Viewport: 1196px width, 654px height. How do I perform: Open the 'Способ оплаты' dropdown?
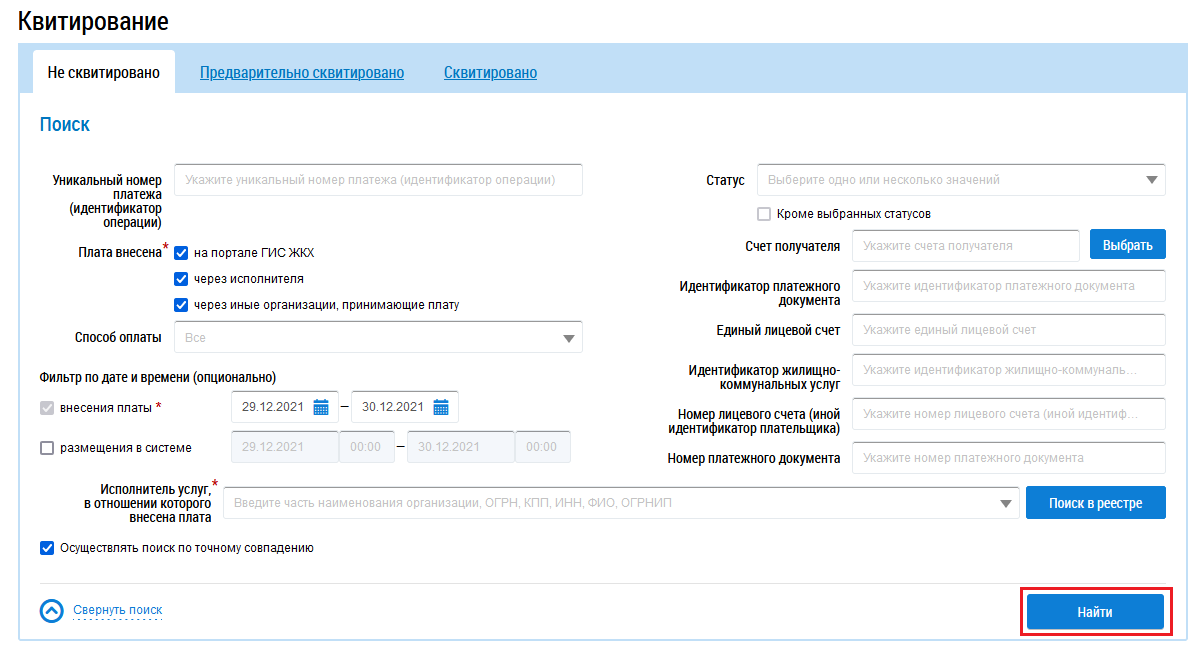568,338
